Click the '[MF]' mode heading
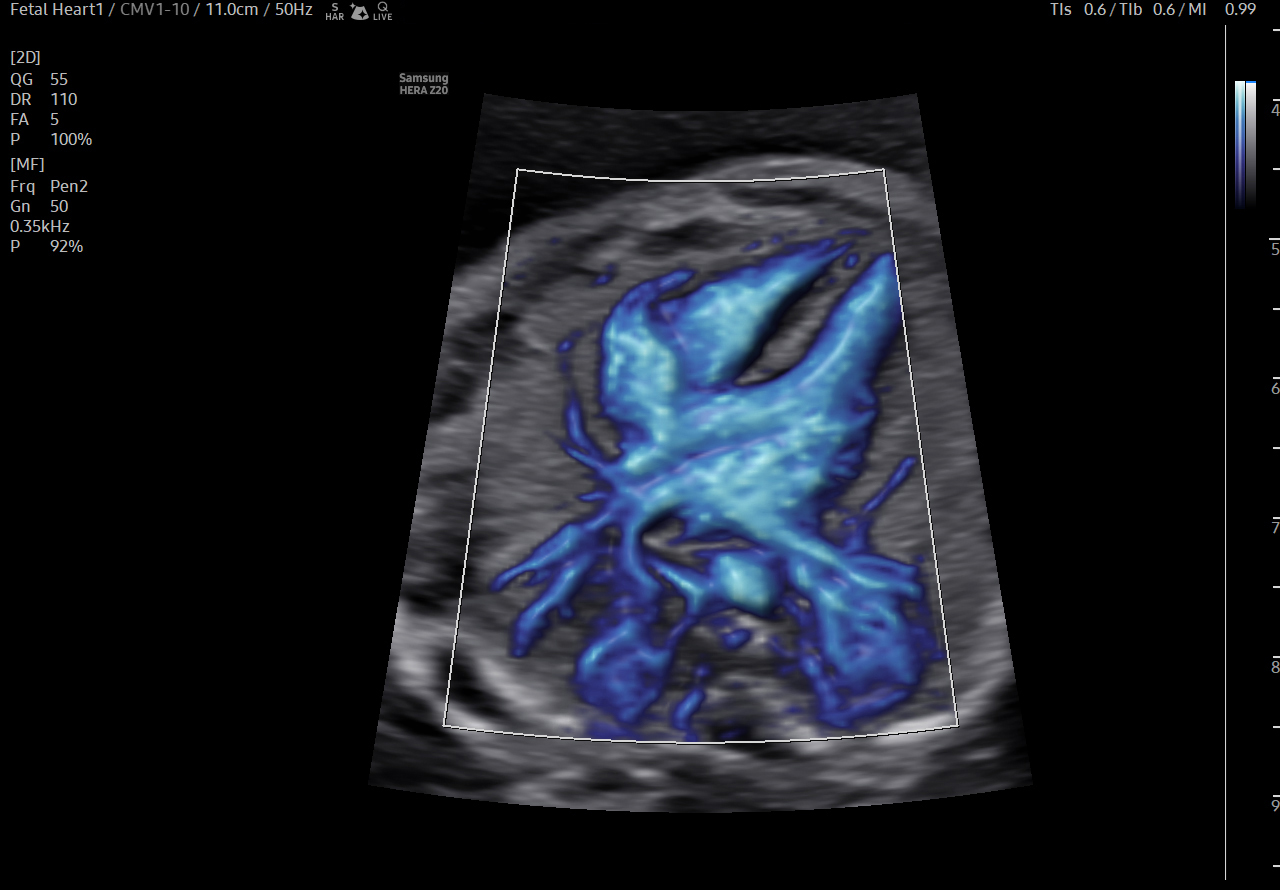This screenshot has height=890, width=1280. tap(27, 164)
